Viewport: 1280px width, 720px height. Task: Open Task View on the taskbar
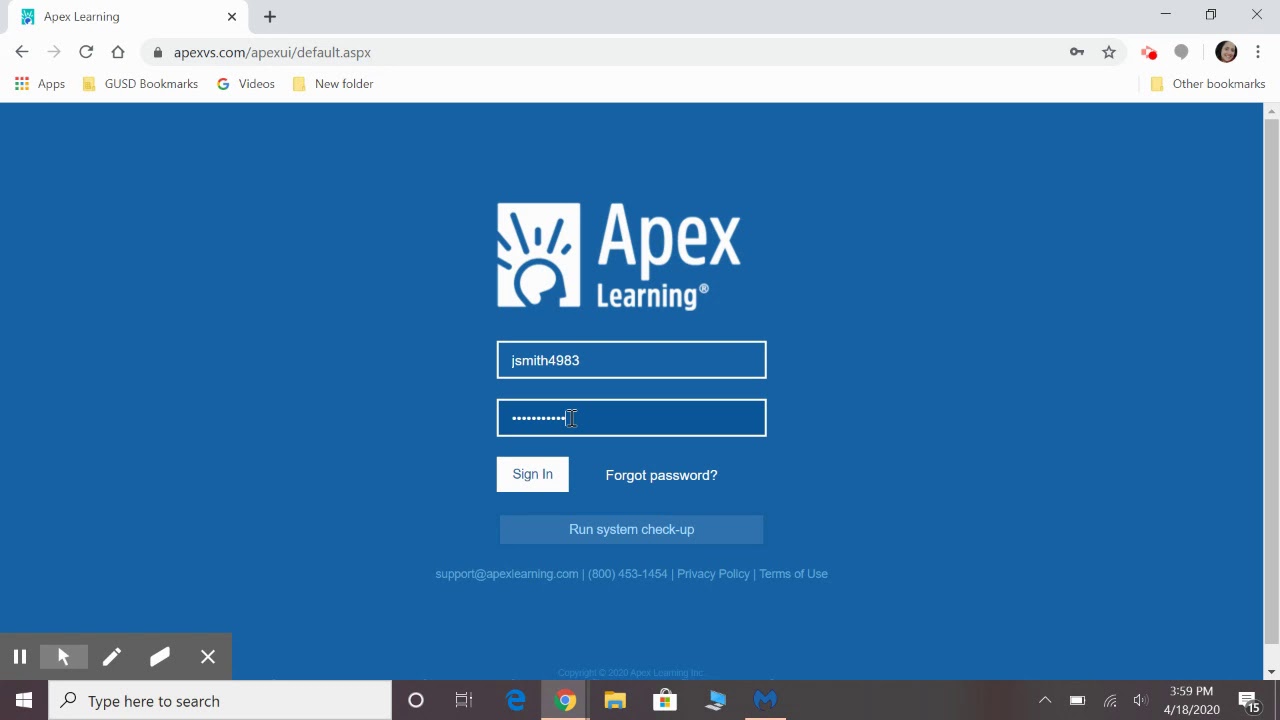[x=464, y=701]
